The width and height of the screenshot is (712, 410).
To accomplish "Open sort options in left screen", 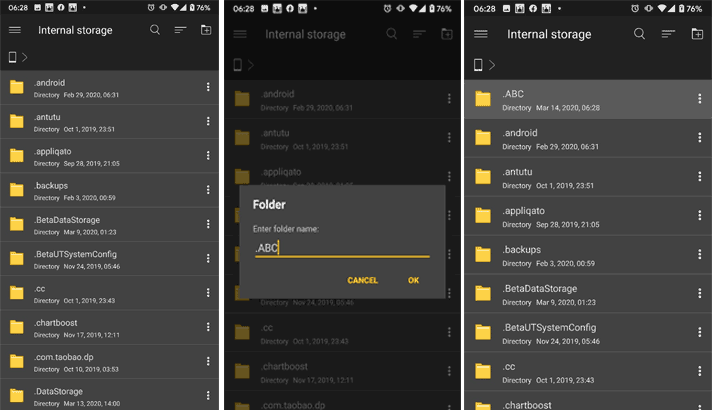I will [x=180, y=30].
